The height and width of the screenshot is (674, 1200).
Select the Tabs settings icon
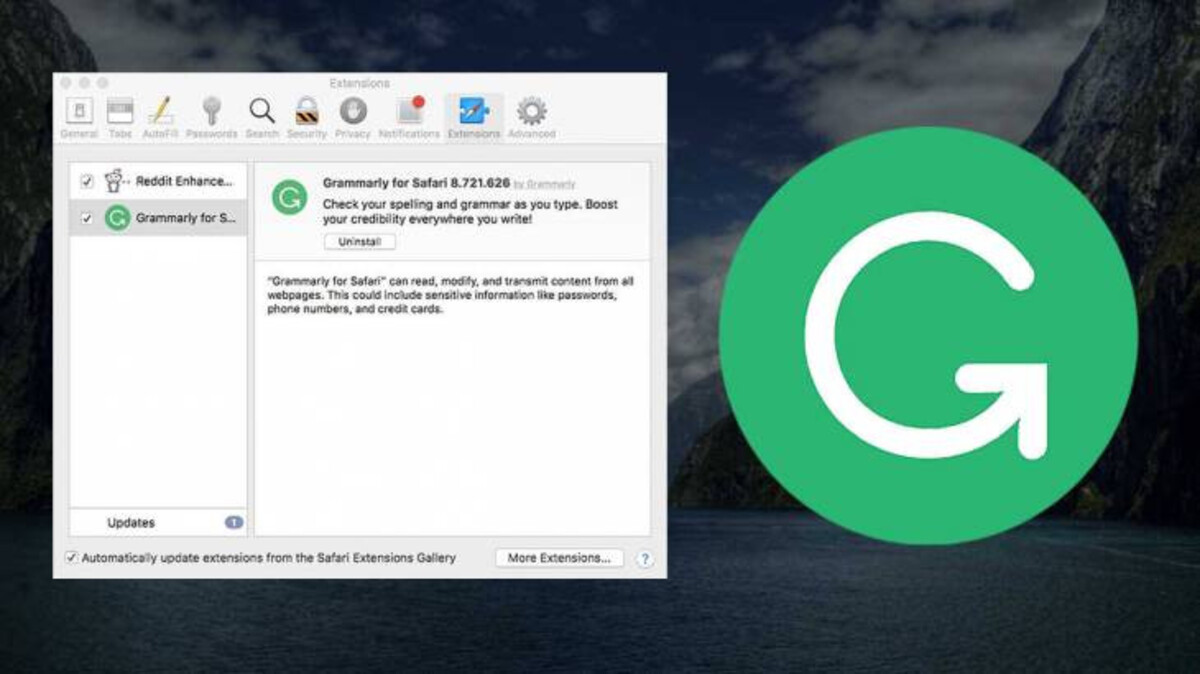[x=121, y=110]
